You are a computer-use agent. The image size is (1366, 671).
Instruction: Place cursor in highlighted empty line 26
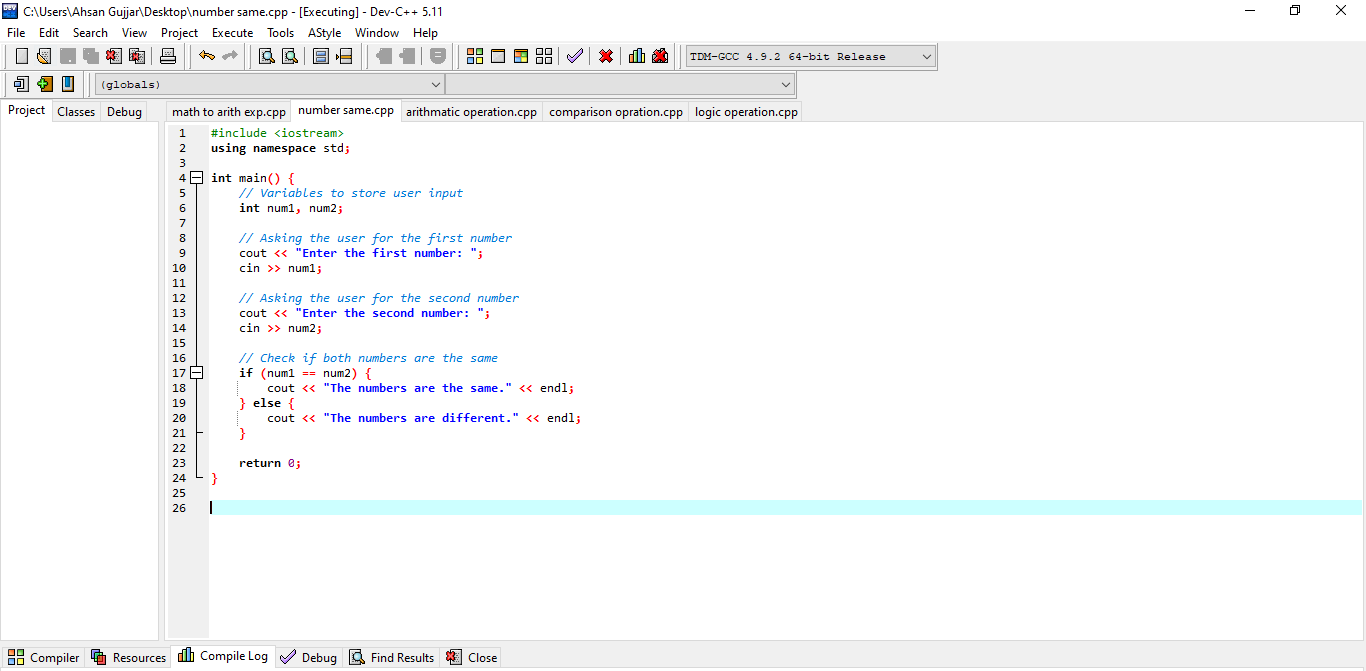click(785, 508)
